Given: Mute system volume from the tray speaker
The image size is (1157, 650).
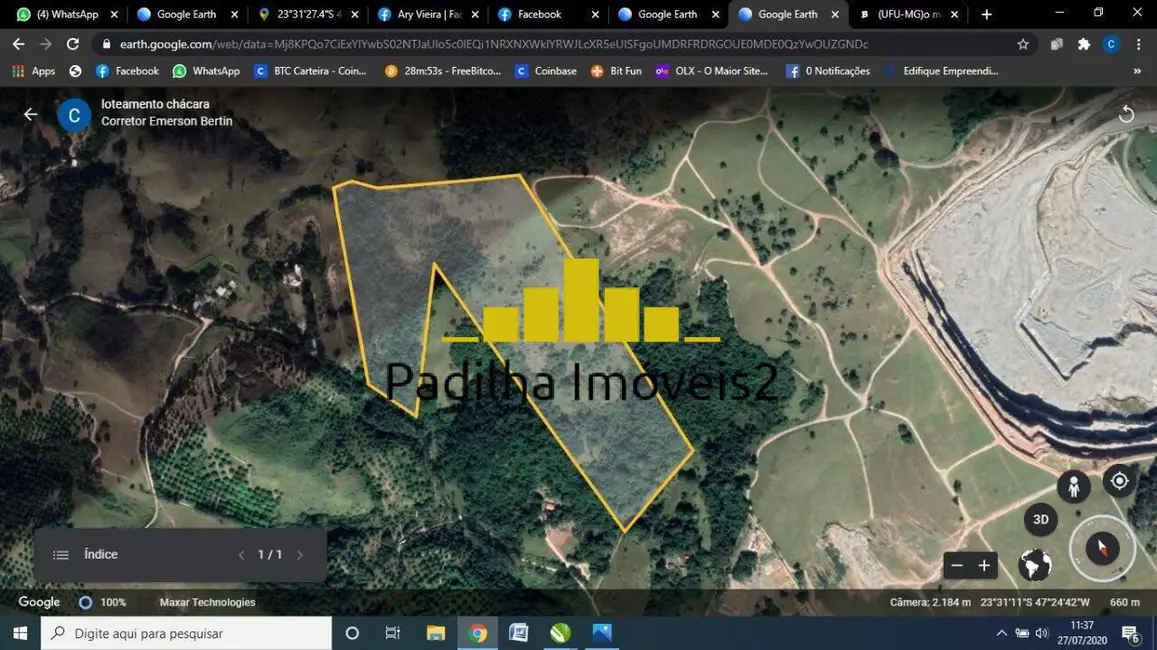Looking at the screenshot, I should (x=1041, y=633).
